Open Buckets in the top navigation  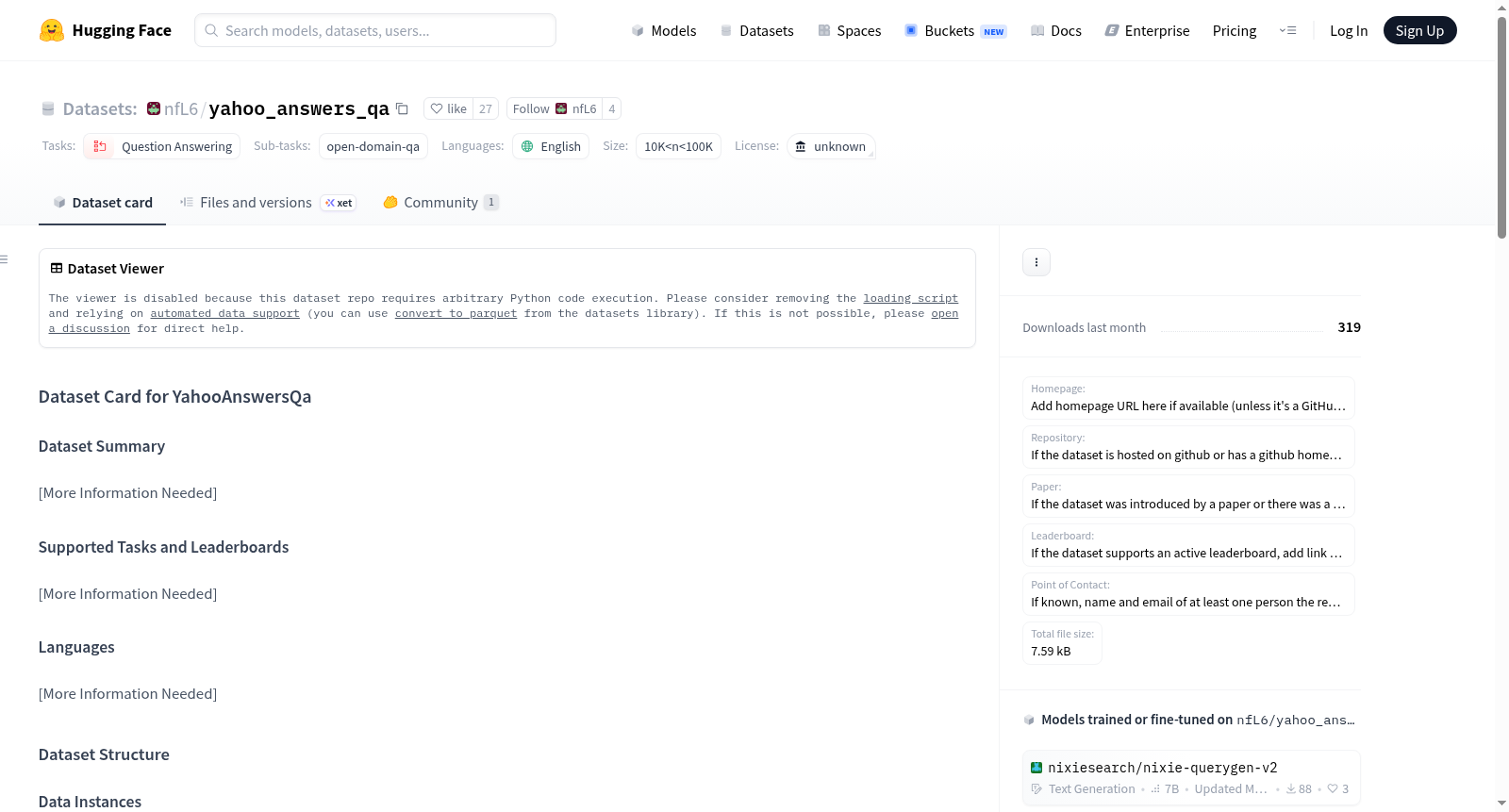point(955,30)
